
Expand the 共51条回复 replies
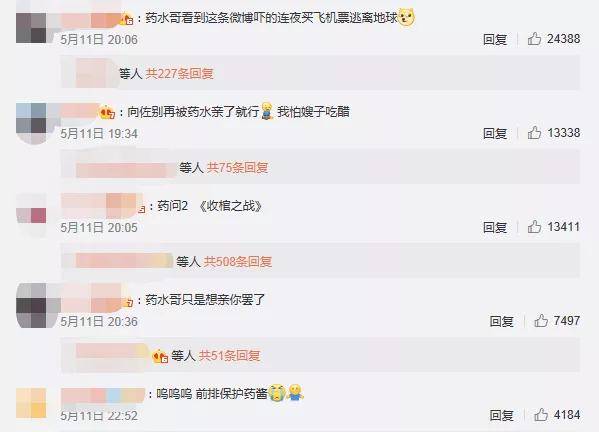(229, 356)
